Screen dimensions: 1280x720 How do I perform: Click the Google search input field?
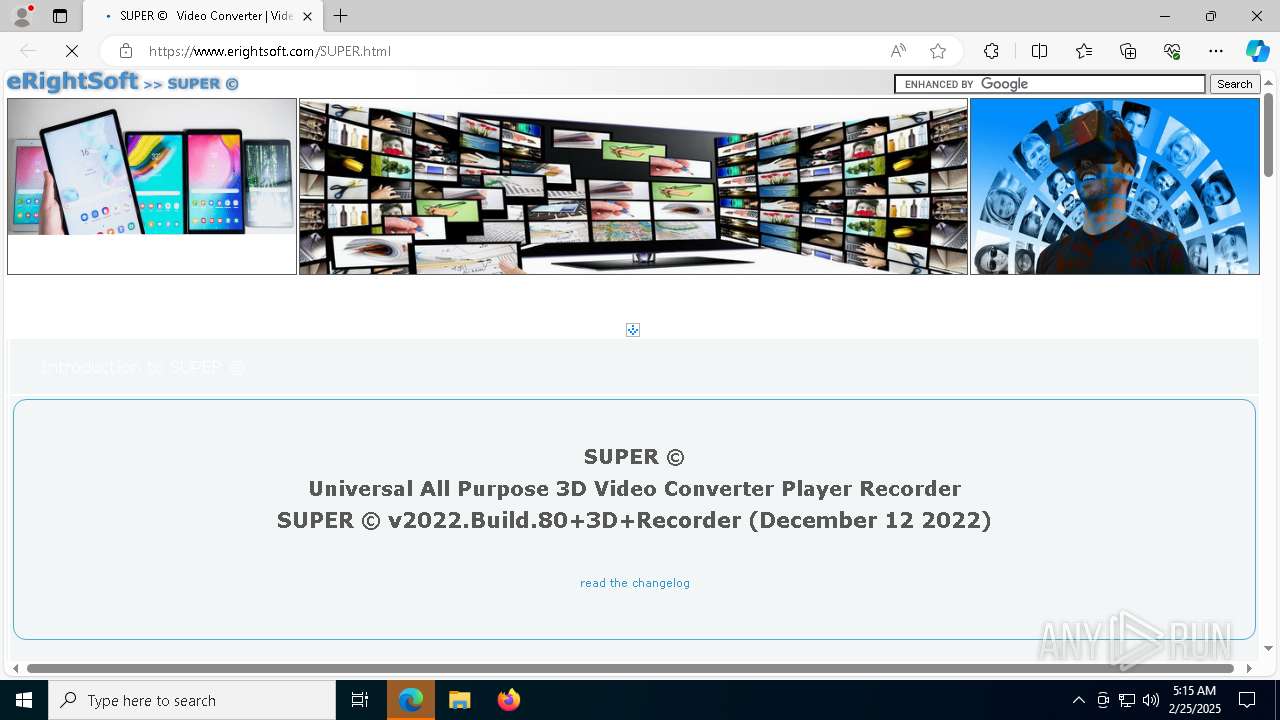coord(1050,84)
